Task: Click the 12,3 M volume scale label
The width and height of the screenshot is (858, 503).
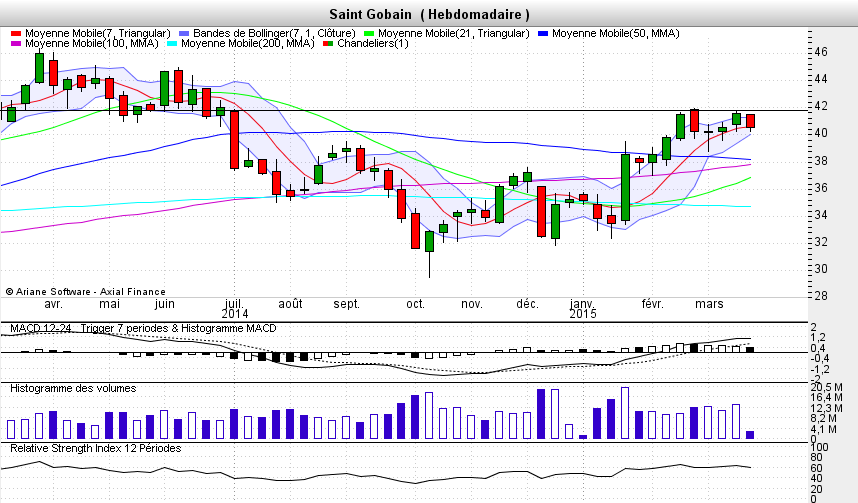Action: (826, 408)
